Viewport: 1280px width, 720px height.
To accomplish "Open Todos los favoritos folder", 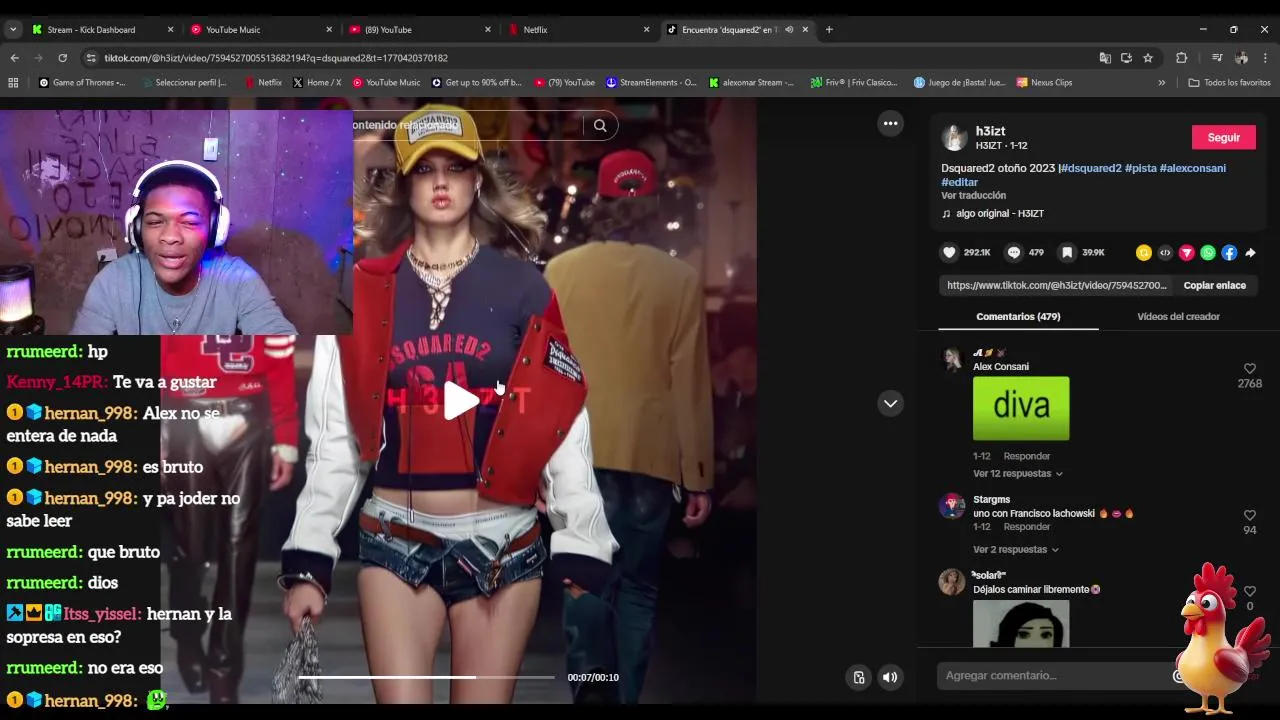I will pos(1229,83).
